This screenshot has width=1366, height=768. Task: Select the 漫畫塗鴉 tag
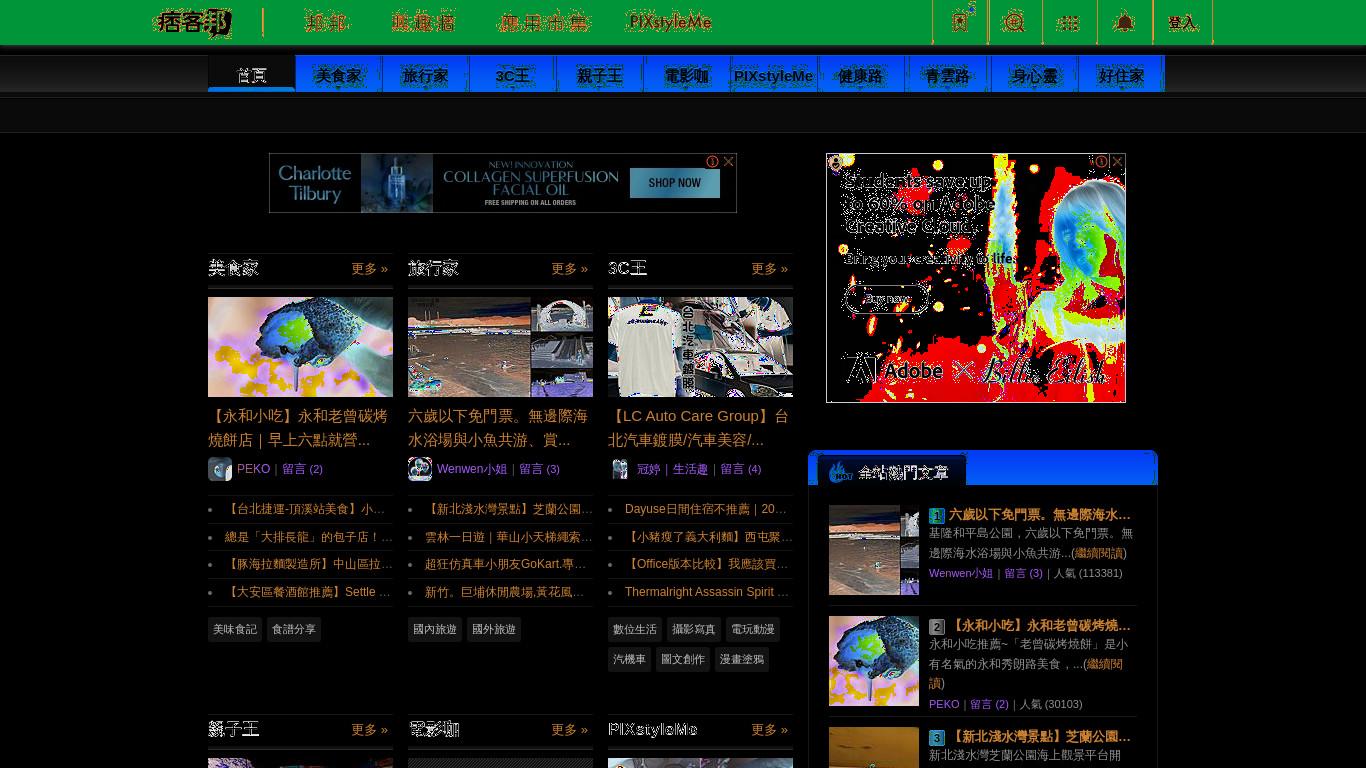click(741, 659)
